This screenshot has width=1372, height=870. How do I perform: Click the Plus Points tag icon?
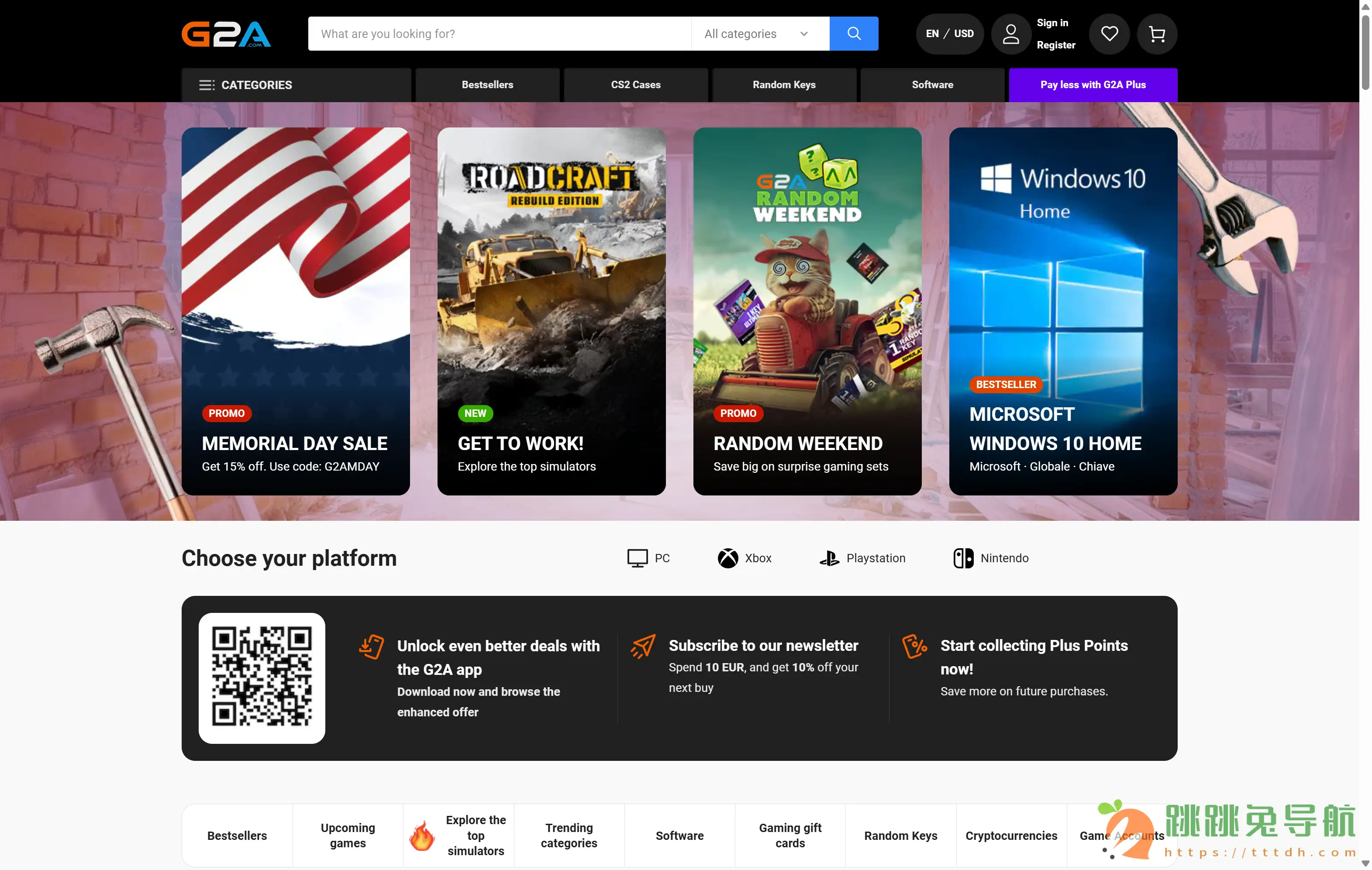914,646
